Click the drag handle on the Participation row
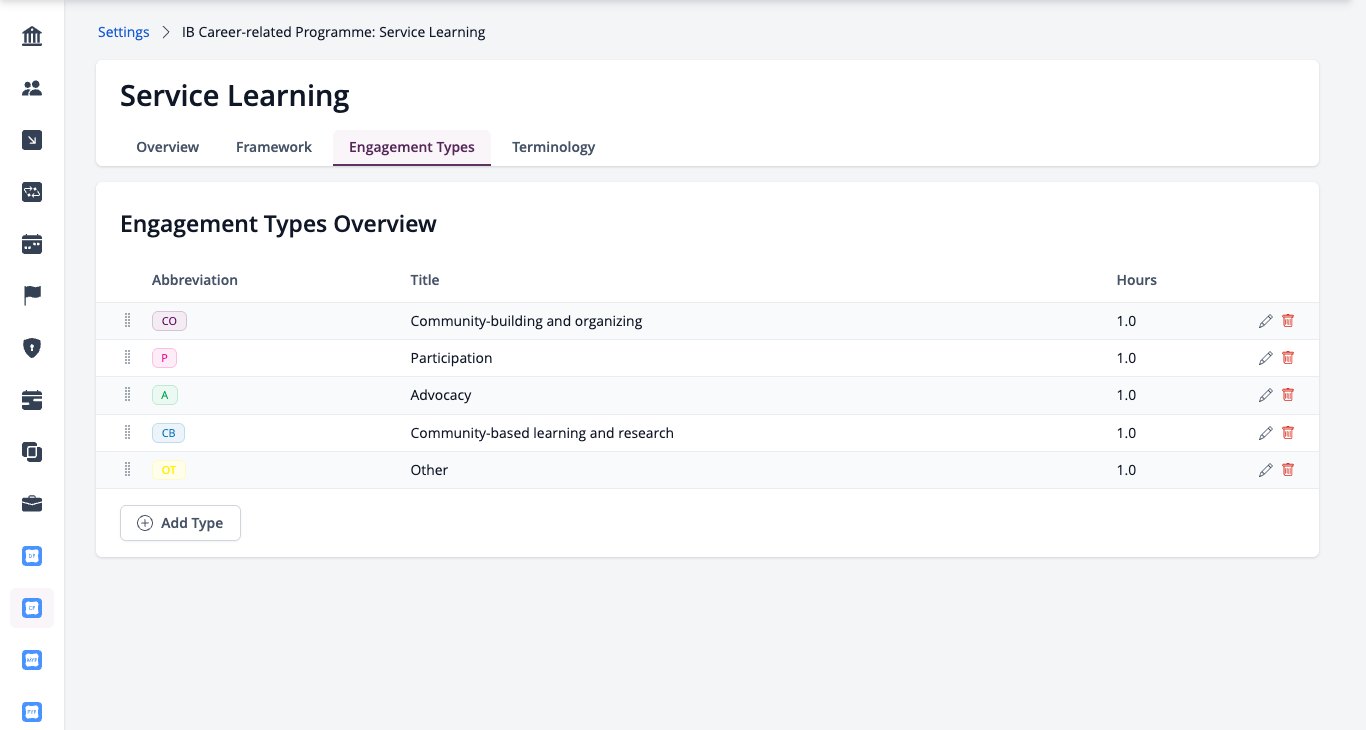1366x730 pixels. point(128,357)
